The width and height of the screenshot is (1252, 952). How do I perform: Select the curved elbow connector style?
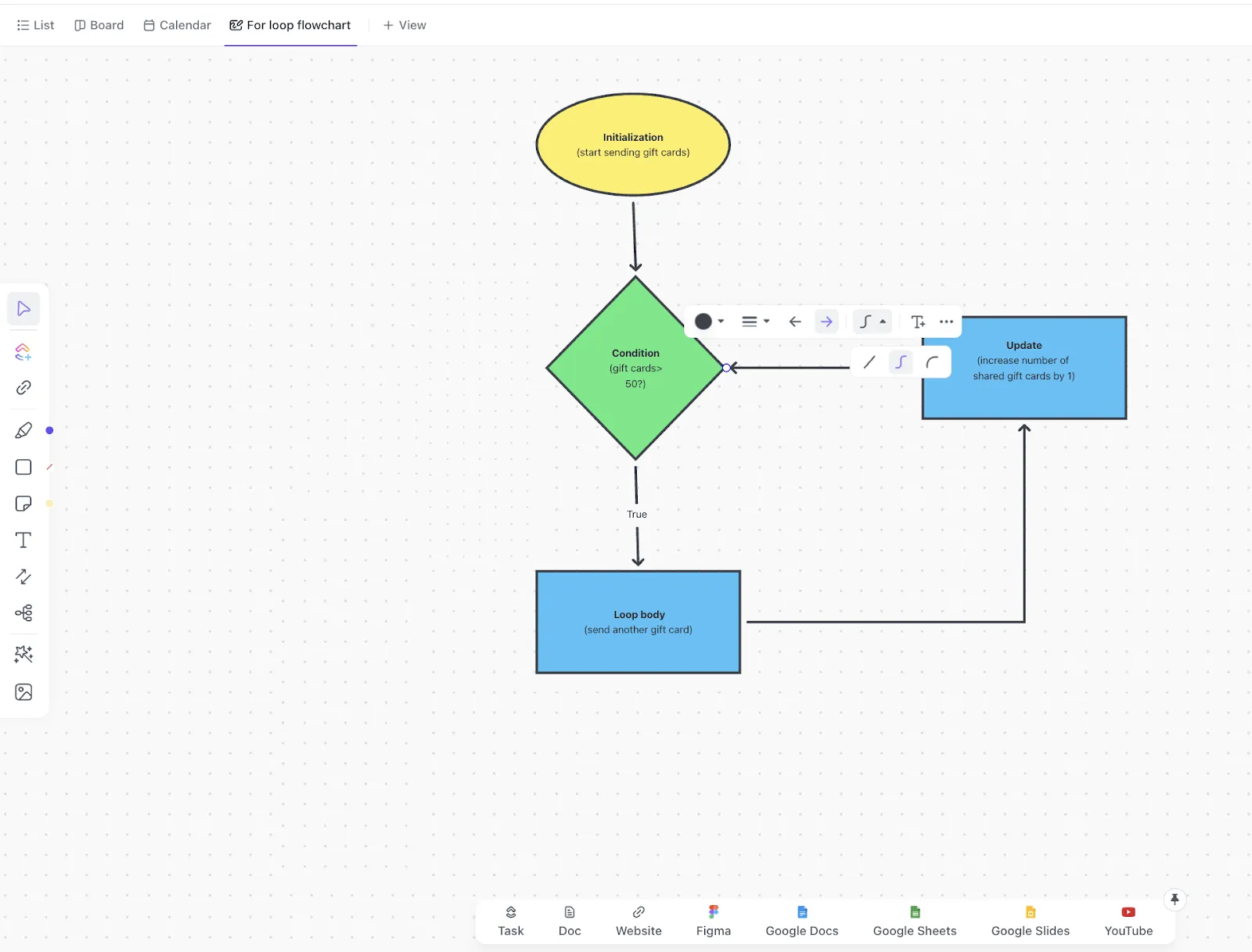tap(932, 362)
